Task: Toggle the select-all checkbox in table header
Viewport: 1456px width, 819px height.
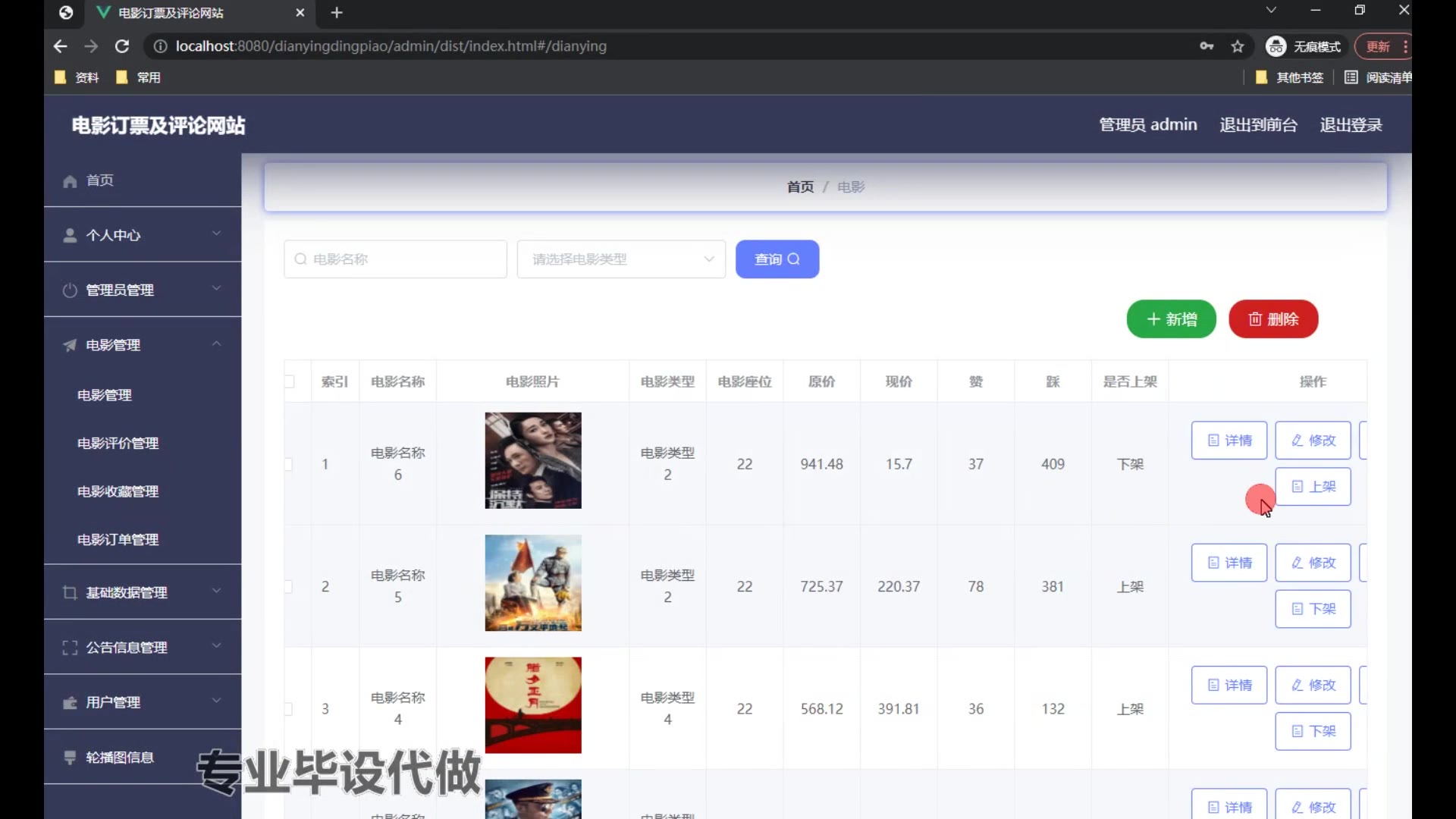Action: 290,381
